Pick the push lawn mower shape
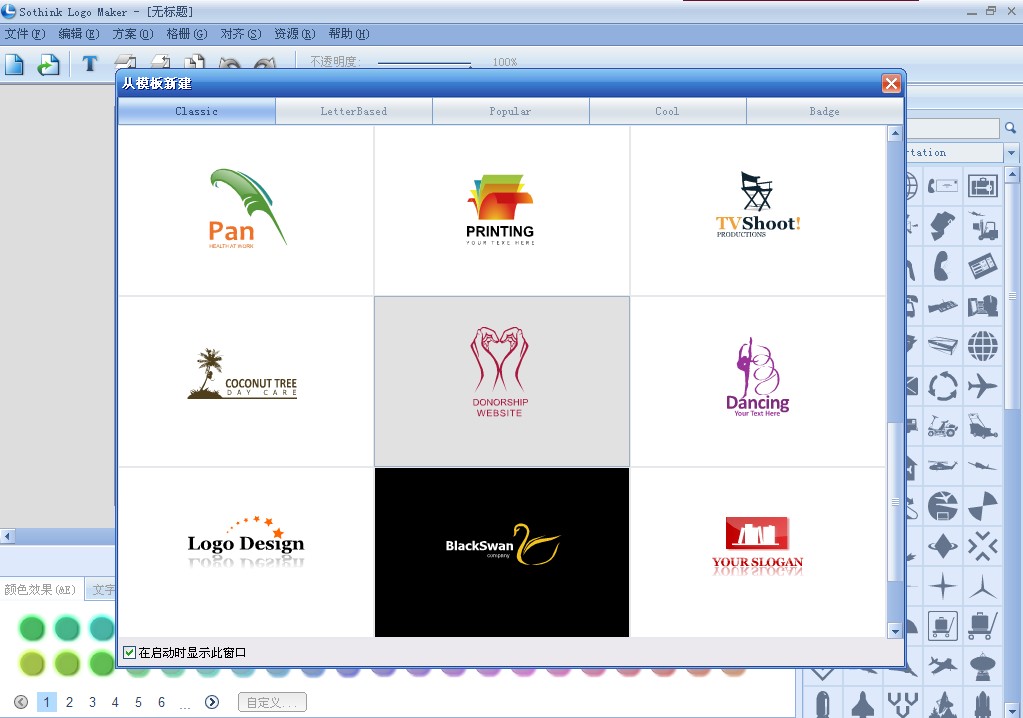Screen dimensions: 1023x718 (983, 425)
